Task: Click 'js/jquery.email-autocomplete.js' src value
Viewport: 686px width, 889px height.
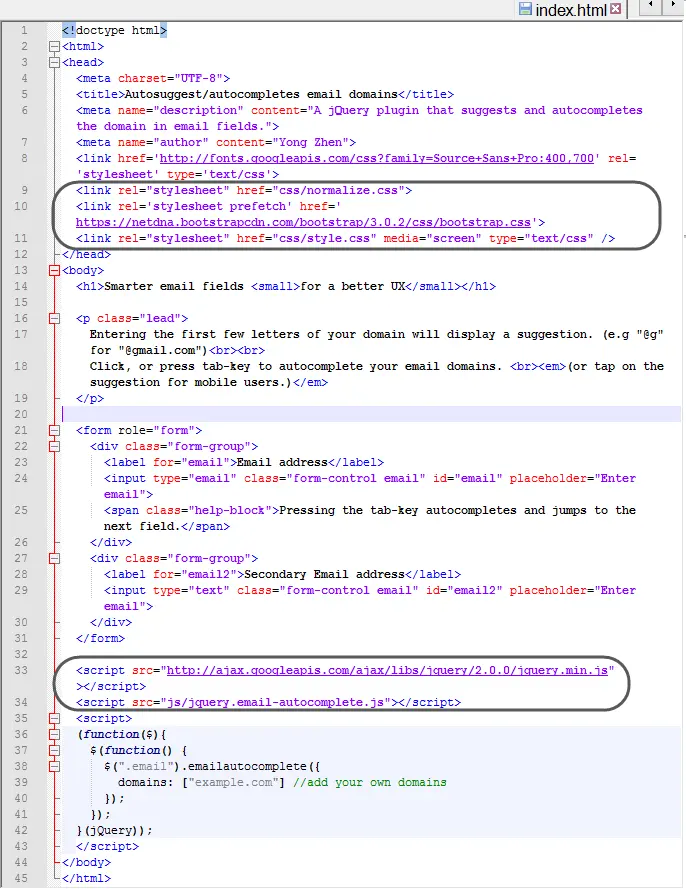Action: [276, 702]
